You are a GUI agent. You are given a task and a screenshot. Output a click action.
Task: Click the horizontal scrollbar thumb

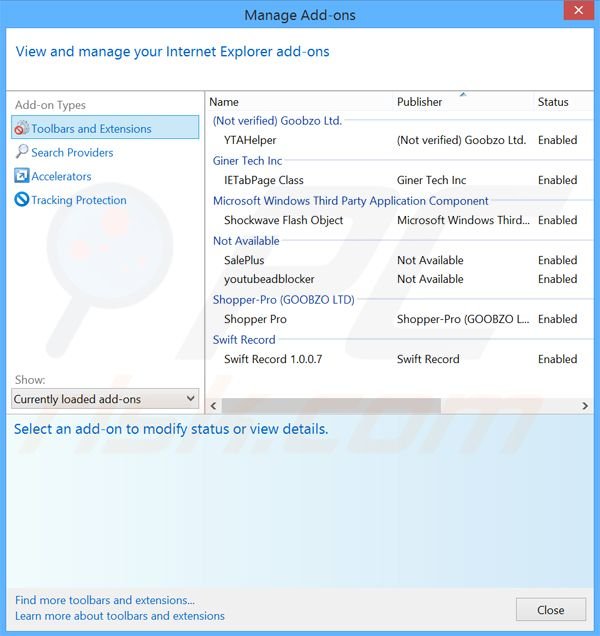[x=331, y=406]
